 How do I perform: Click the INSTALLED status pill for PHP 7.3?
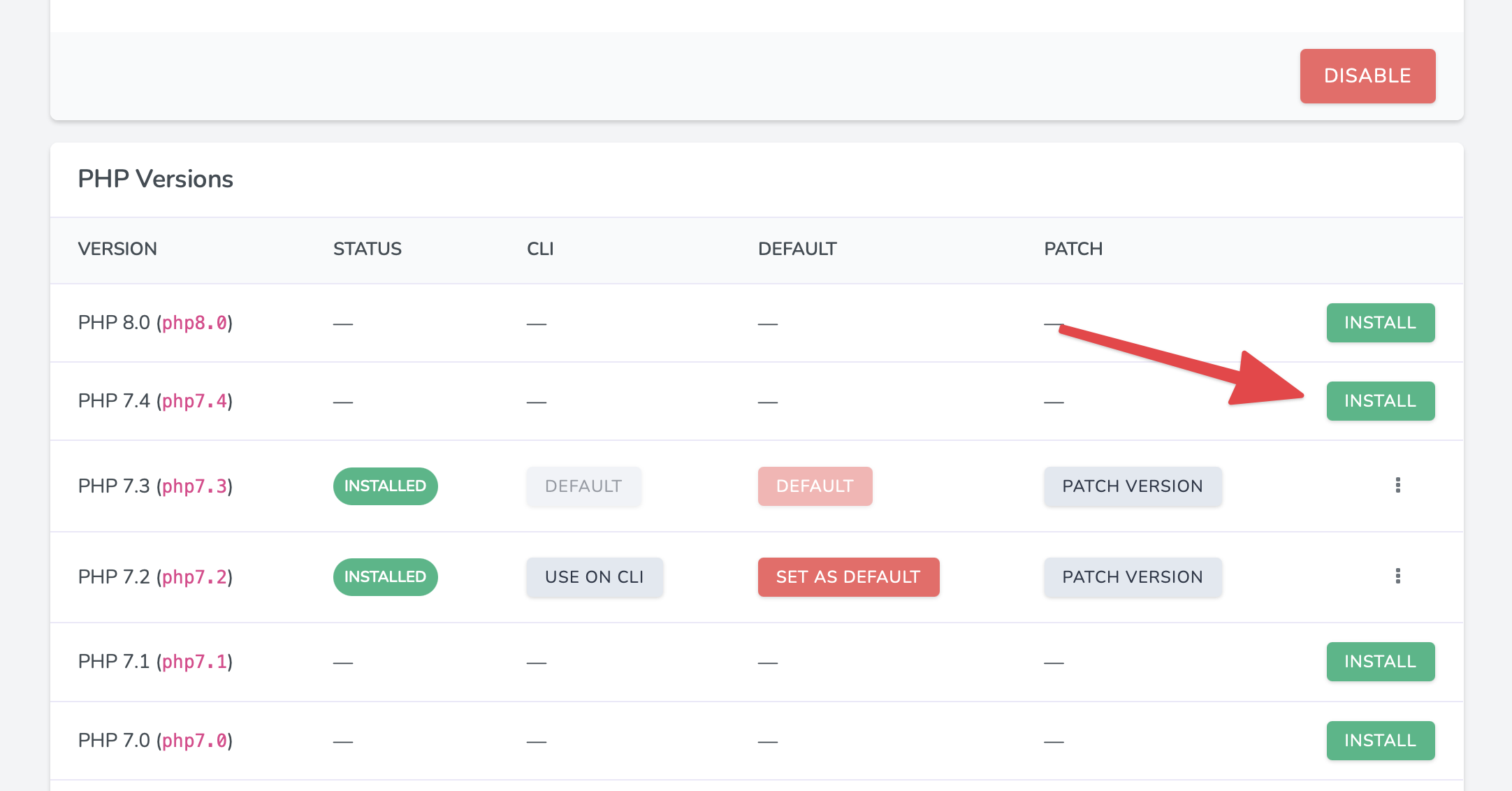tap(385, 486)
